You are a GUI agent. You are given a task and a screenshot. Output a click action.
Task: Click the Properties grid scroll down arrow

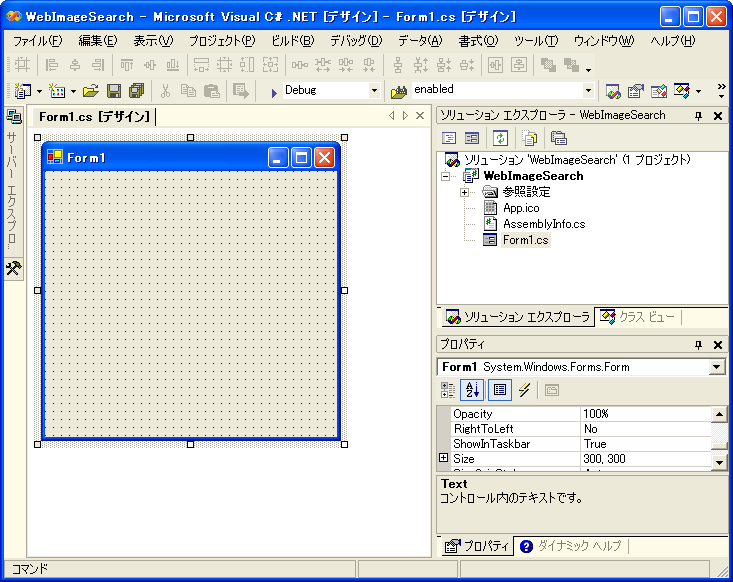[x=719, y=462]
